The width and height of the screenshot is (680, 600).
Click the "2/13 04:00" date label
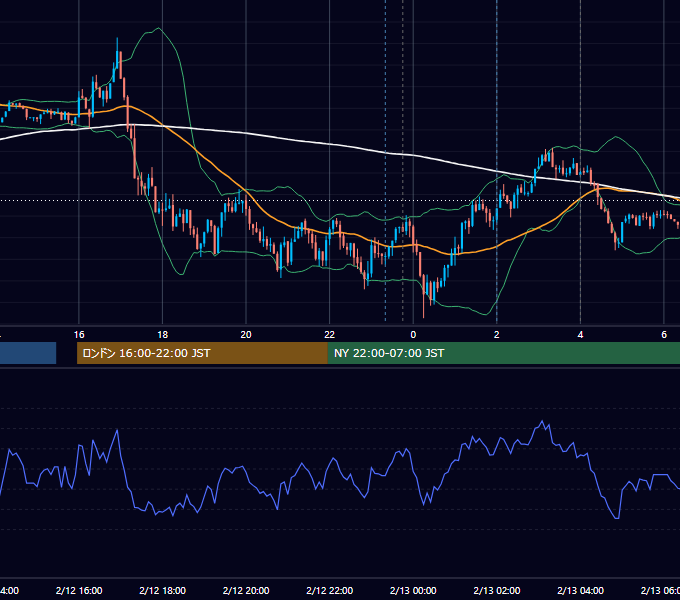pyautogui.click(x=580, y=590)
